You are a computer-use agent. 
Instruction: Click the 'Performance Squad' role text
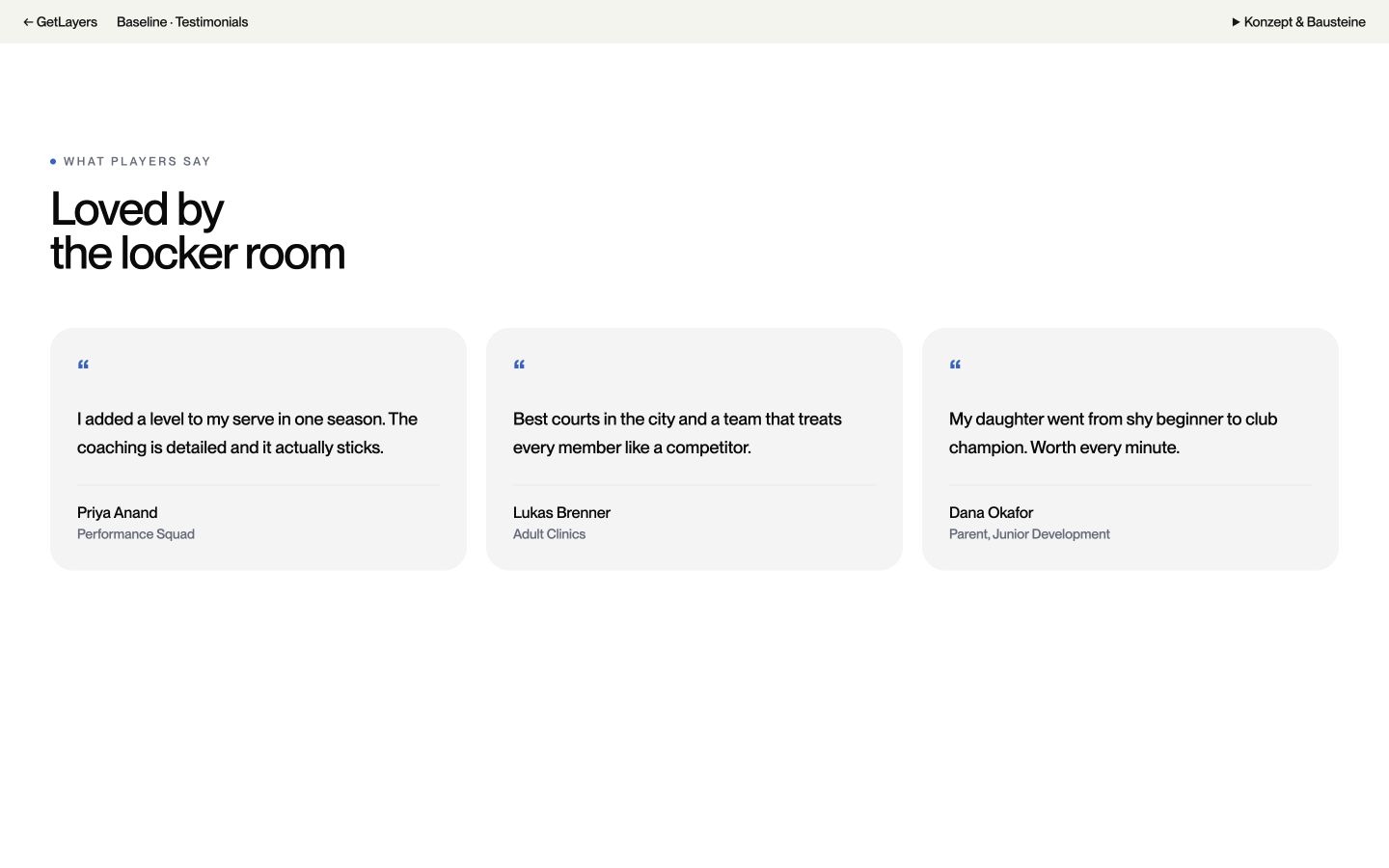136,534
